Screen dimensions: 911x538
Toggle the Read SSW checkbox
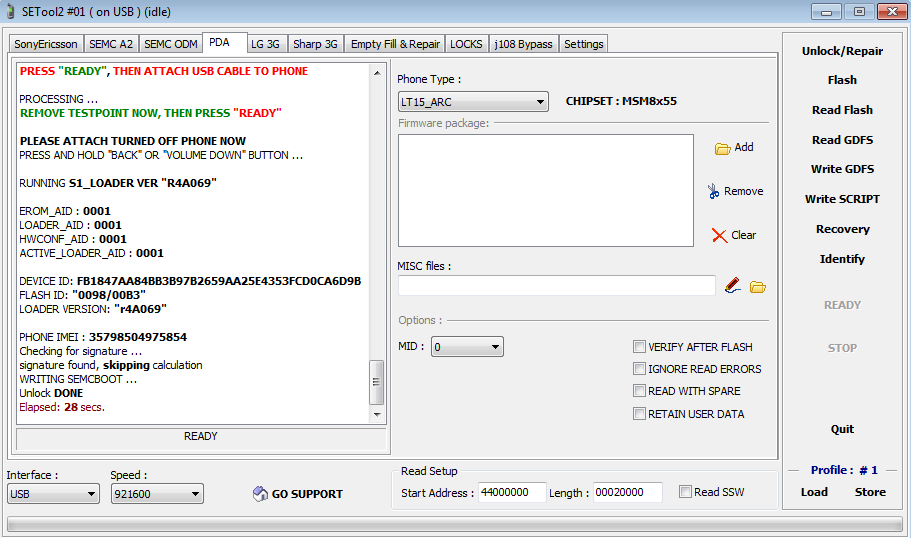[x=686, y=492]
